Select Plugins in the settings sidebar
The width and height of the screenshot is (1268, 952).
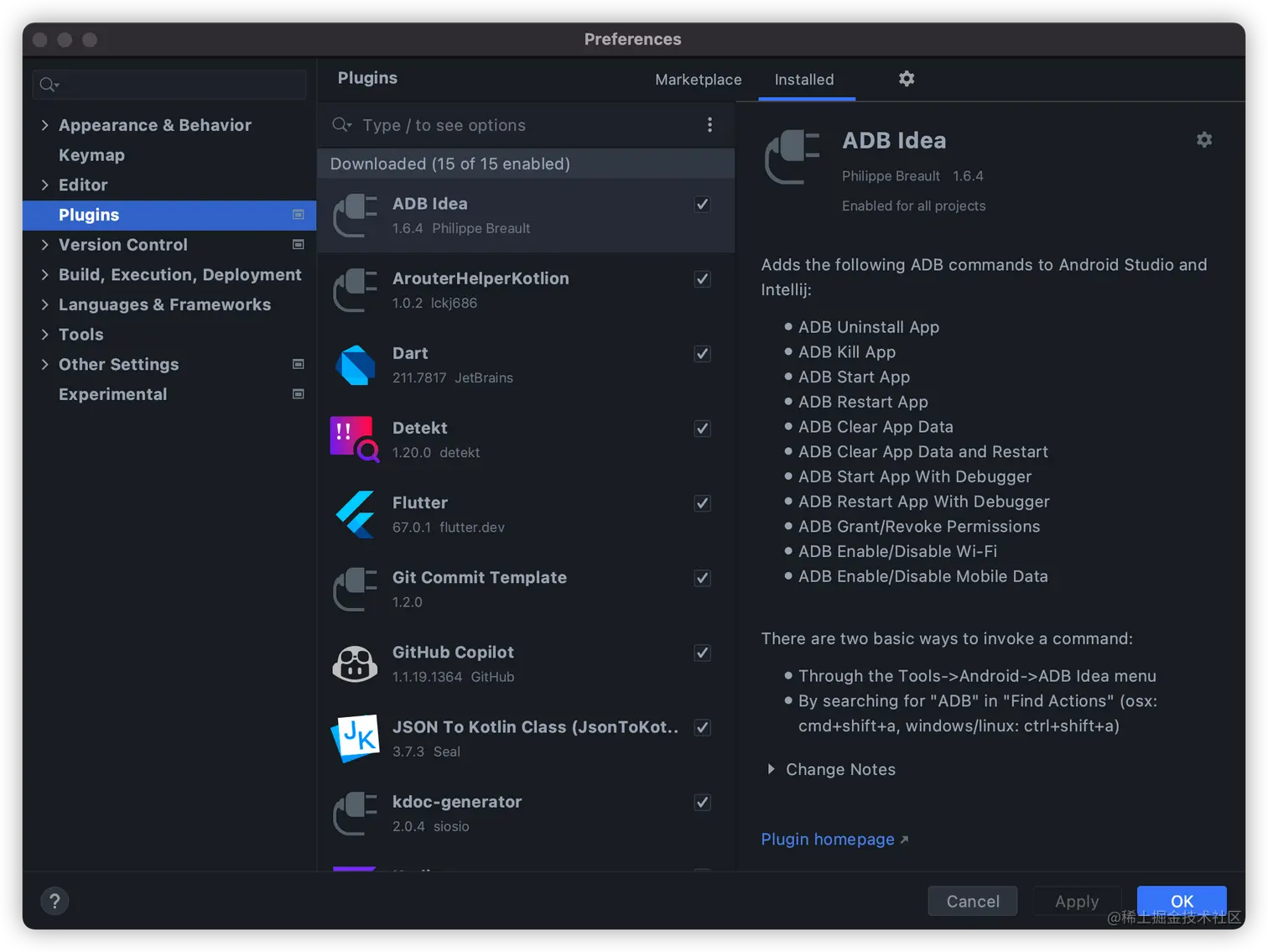169,215
